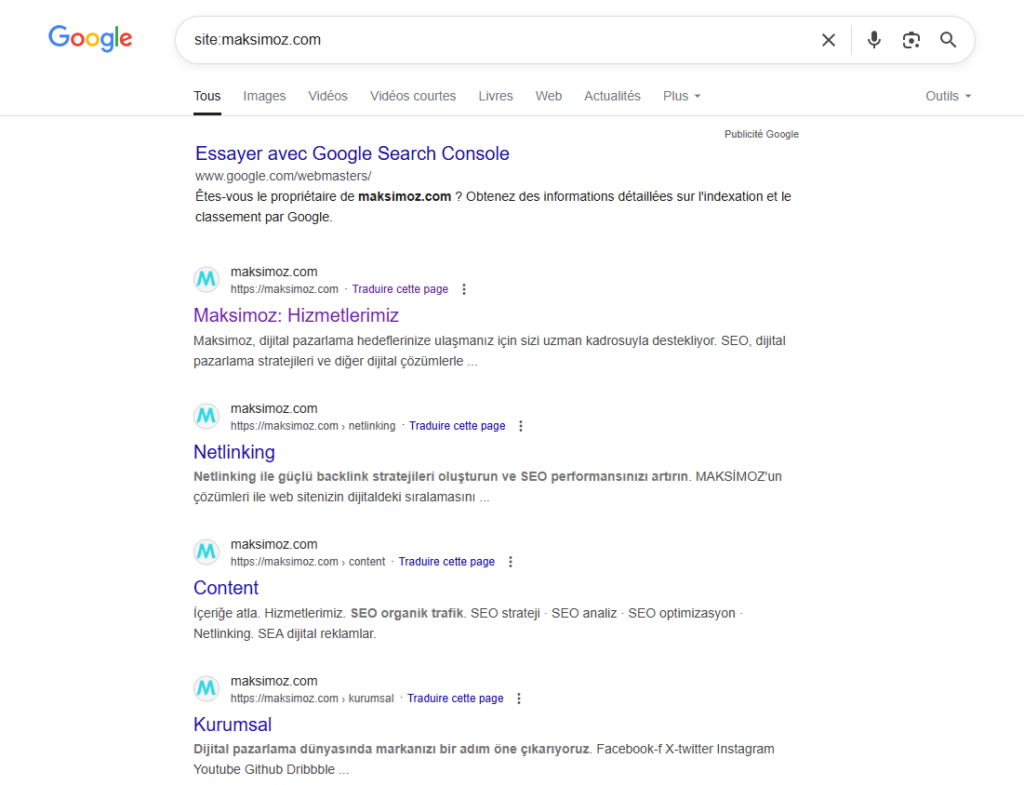
Task: Click the M favicon of the Hizmetlerimiz result
Action: tap(206, 280)
